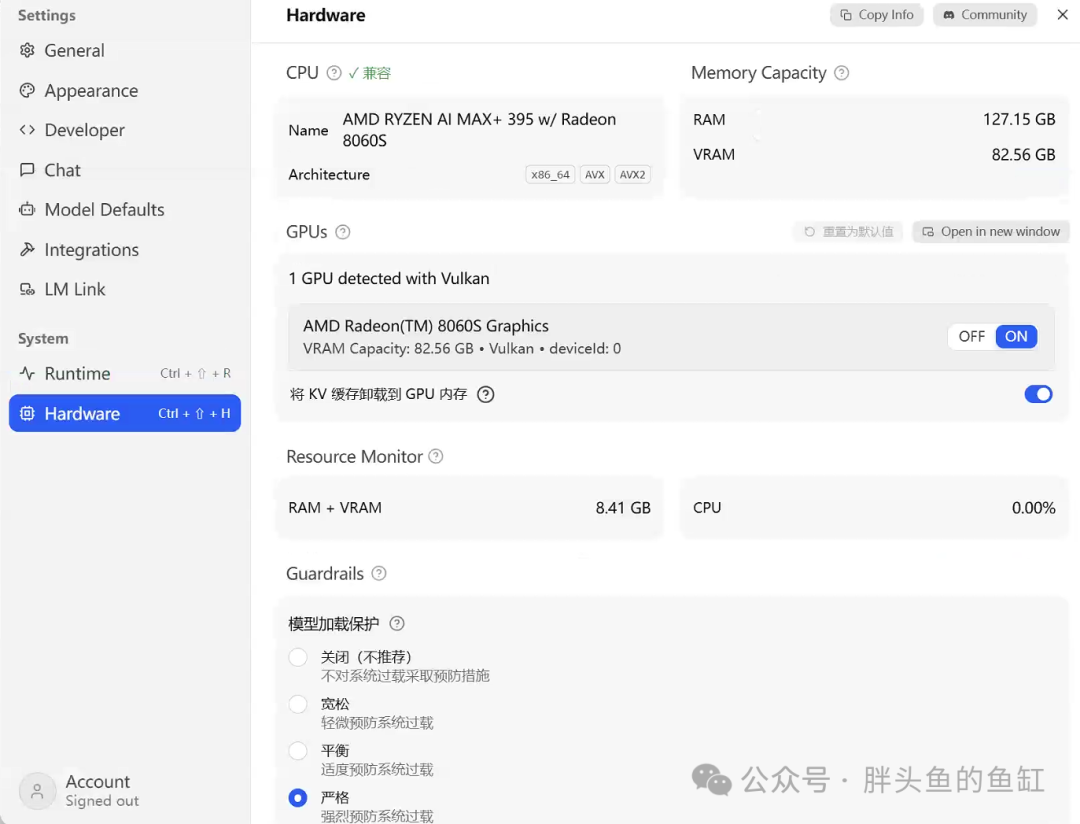Click the account avatar icon
Screen dimensions: 1080x824
click(x=37, y=791)
